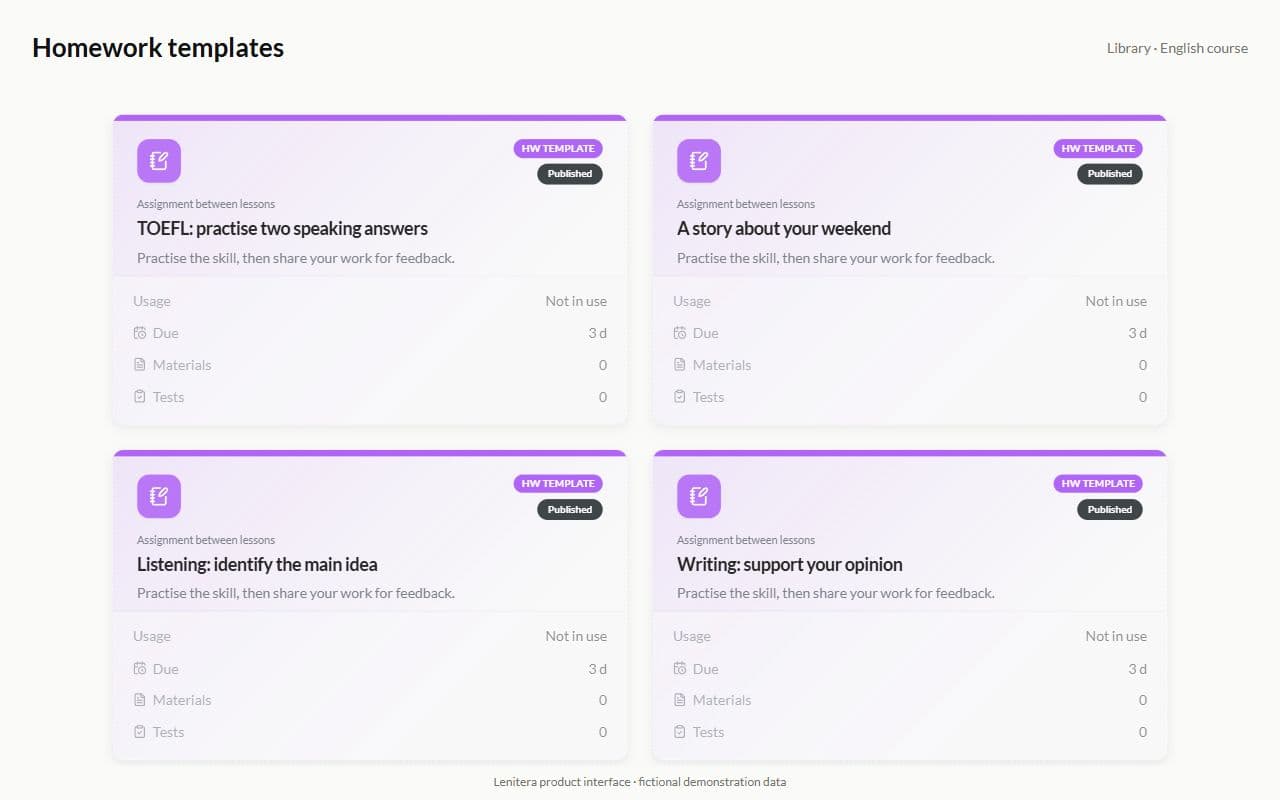The image size is (1280, 800).
Task: Click the notebook icon on the weekend story card
Action: tap(699, 161)
